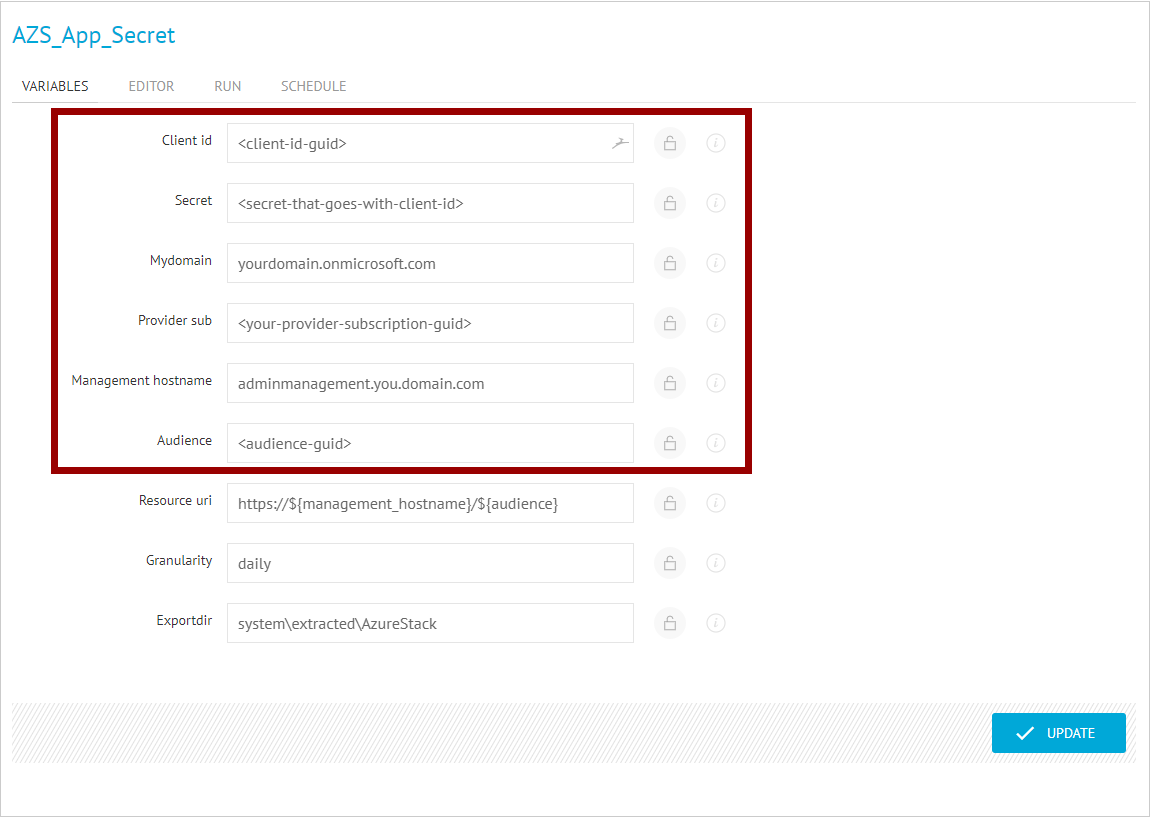Viewport: 1151px width, 818px height.
Task: Focus the Granularity input field
Action: (x=430, y=564)
